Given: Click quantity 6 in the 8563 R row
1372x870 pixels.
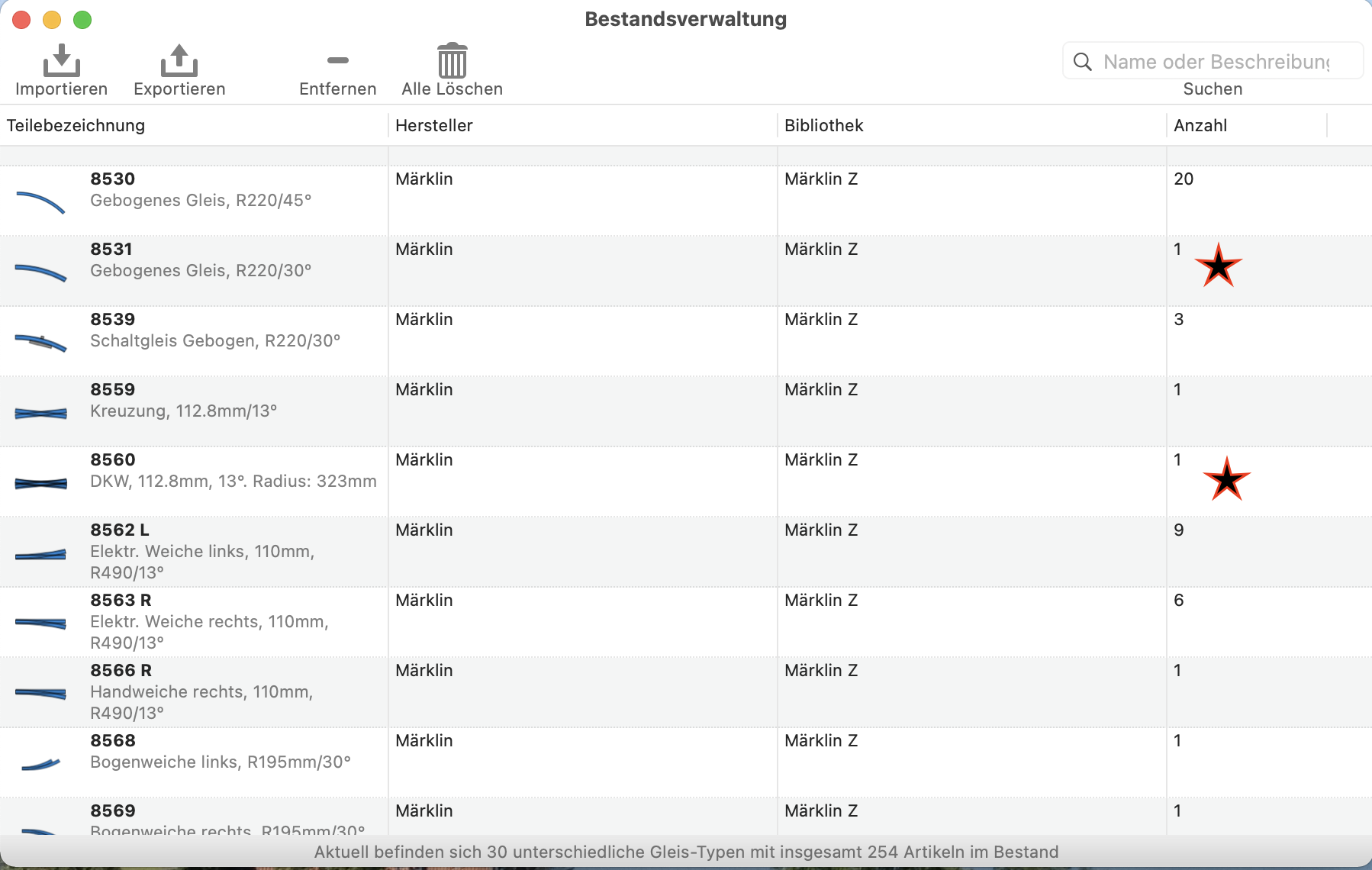Looking at the screenshot, I should (x=1179, y=601).
